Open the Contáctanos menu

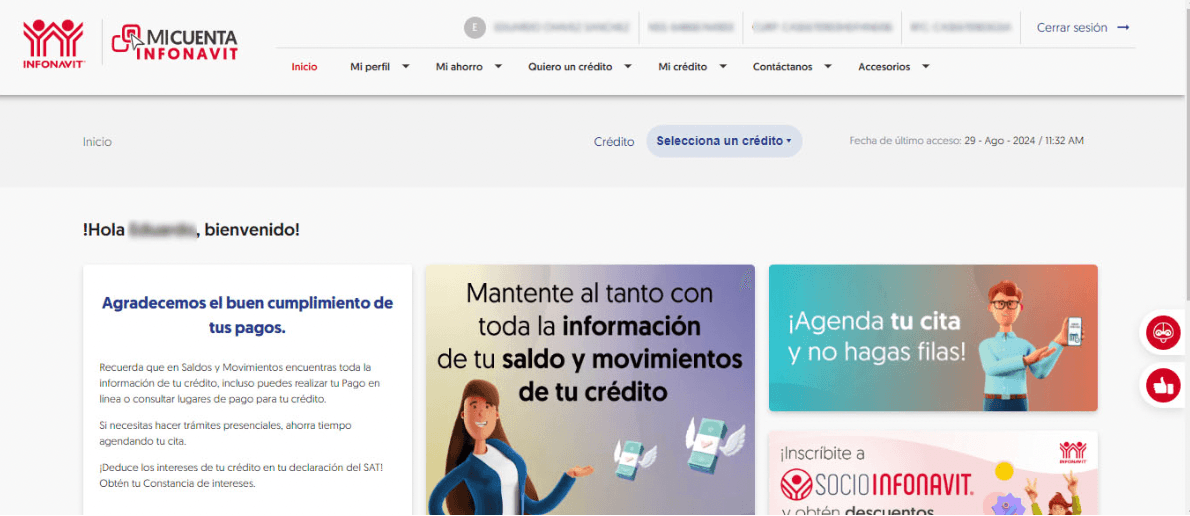coord(782,67)
